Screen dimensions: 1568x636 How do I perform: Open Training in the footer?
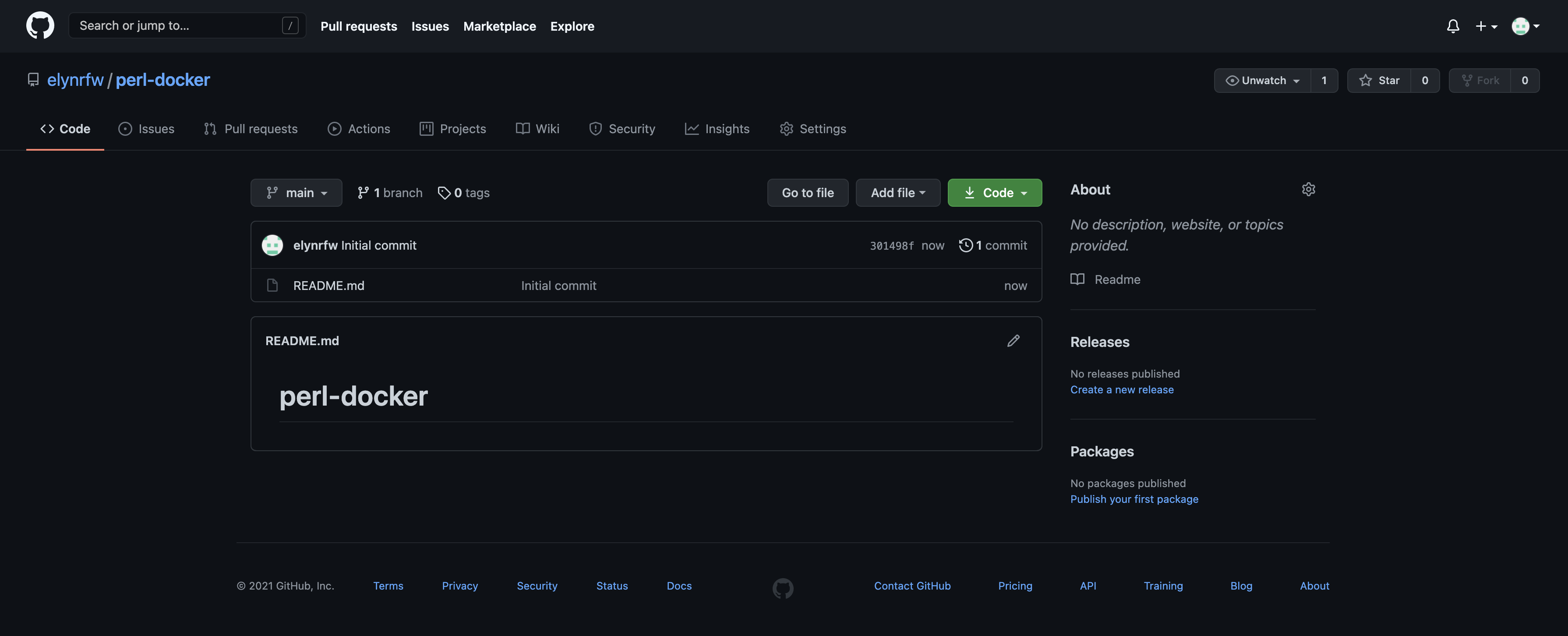(x=1163, y=586)
